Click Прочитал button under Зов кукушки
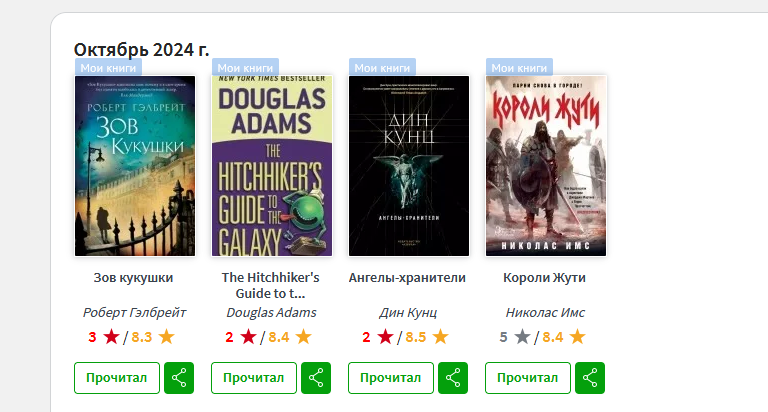 tap(117, 378)
